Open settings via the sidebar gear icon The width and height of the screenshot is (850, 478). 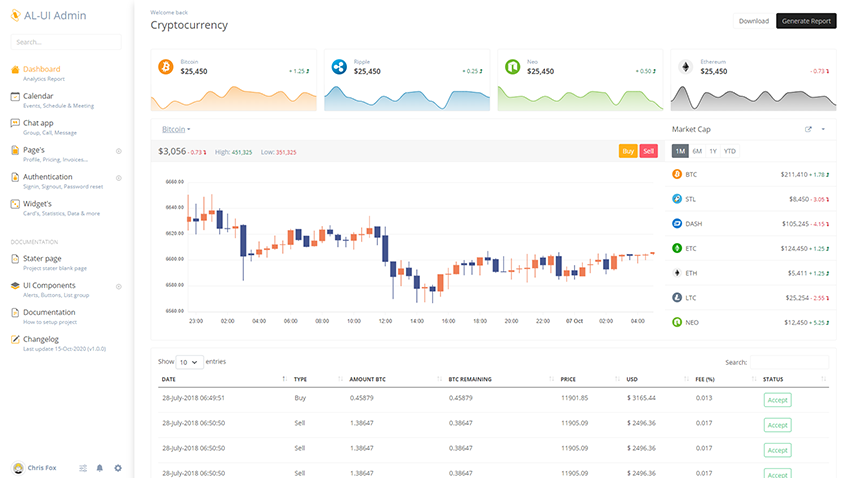pos(118,467)
